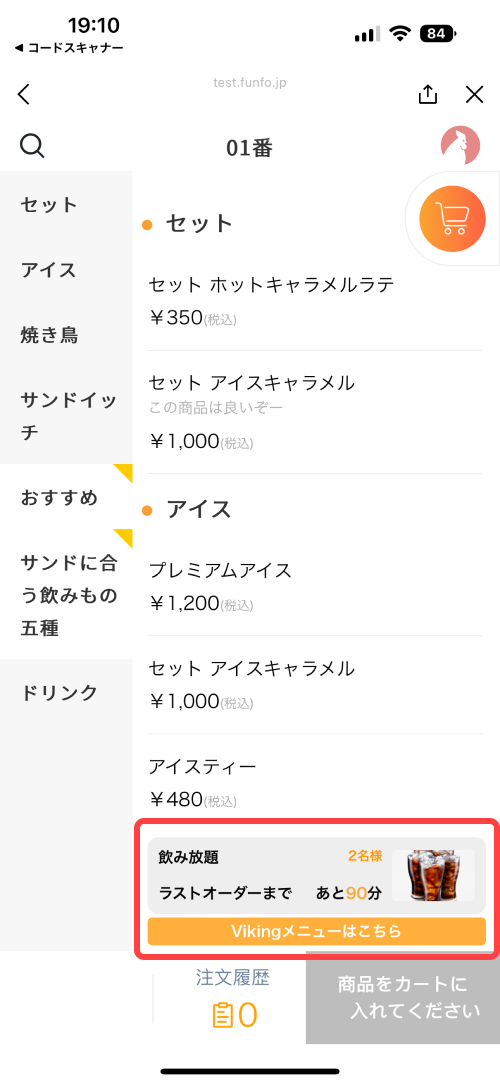The height and width of the screenshot is (1084, 500).
Task: Go back with the left chevron
Action: [x=24, y=94]
